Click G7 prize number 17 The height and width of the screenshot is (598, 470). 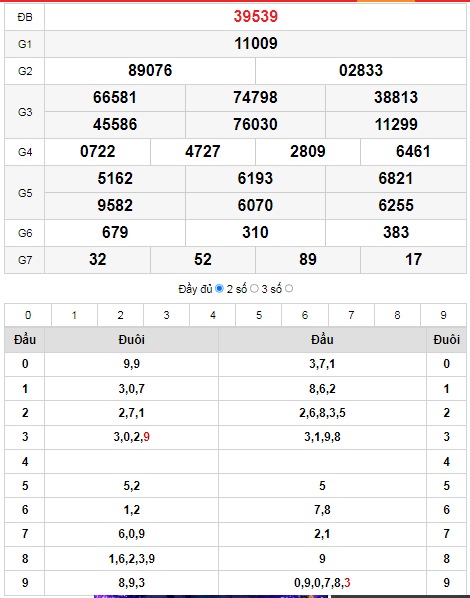click(x=413, y=260)
